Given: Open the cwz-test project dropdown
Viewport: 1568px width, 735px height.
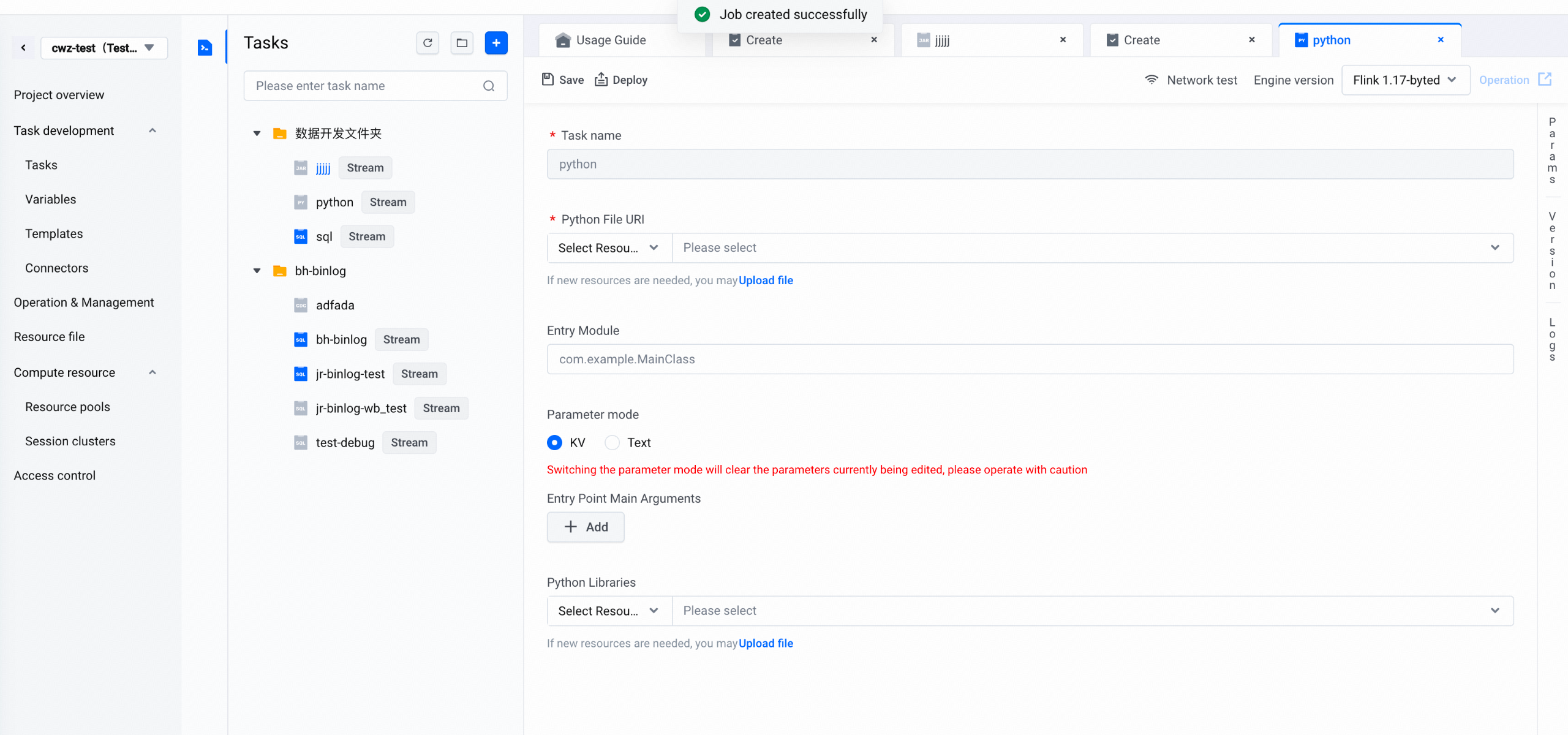Looking at the screenshot, I should point(104,48).
